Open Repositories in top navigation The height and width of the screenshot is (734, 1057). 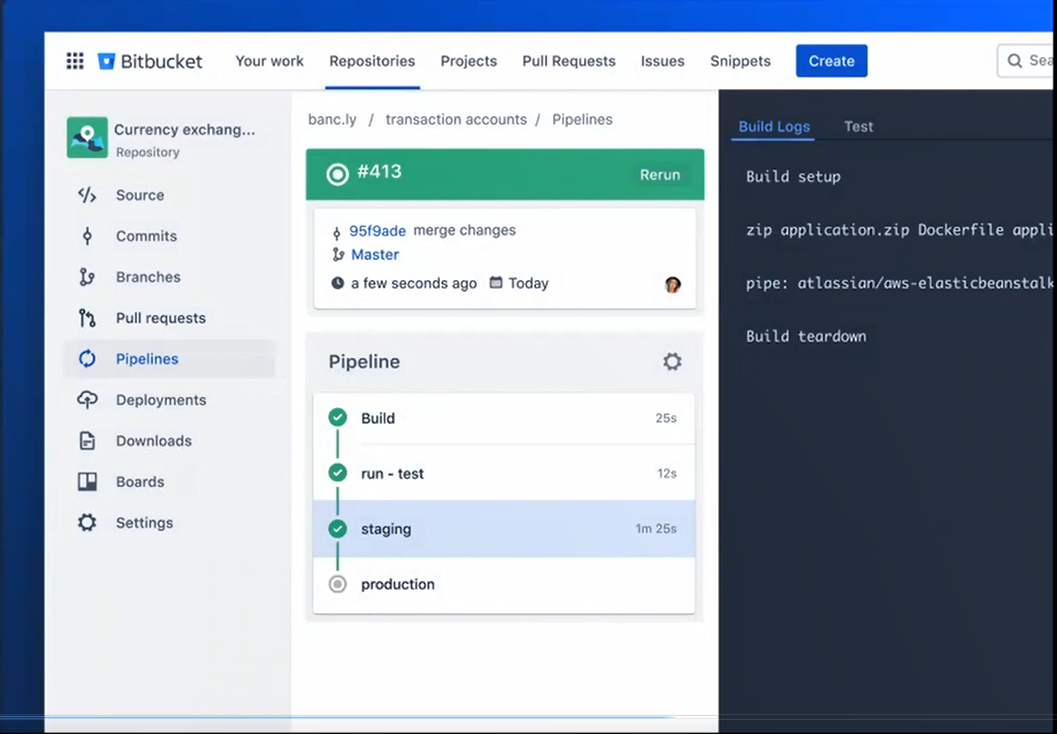tap(372, 61)
